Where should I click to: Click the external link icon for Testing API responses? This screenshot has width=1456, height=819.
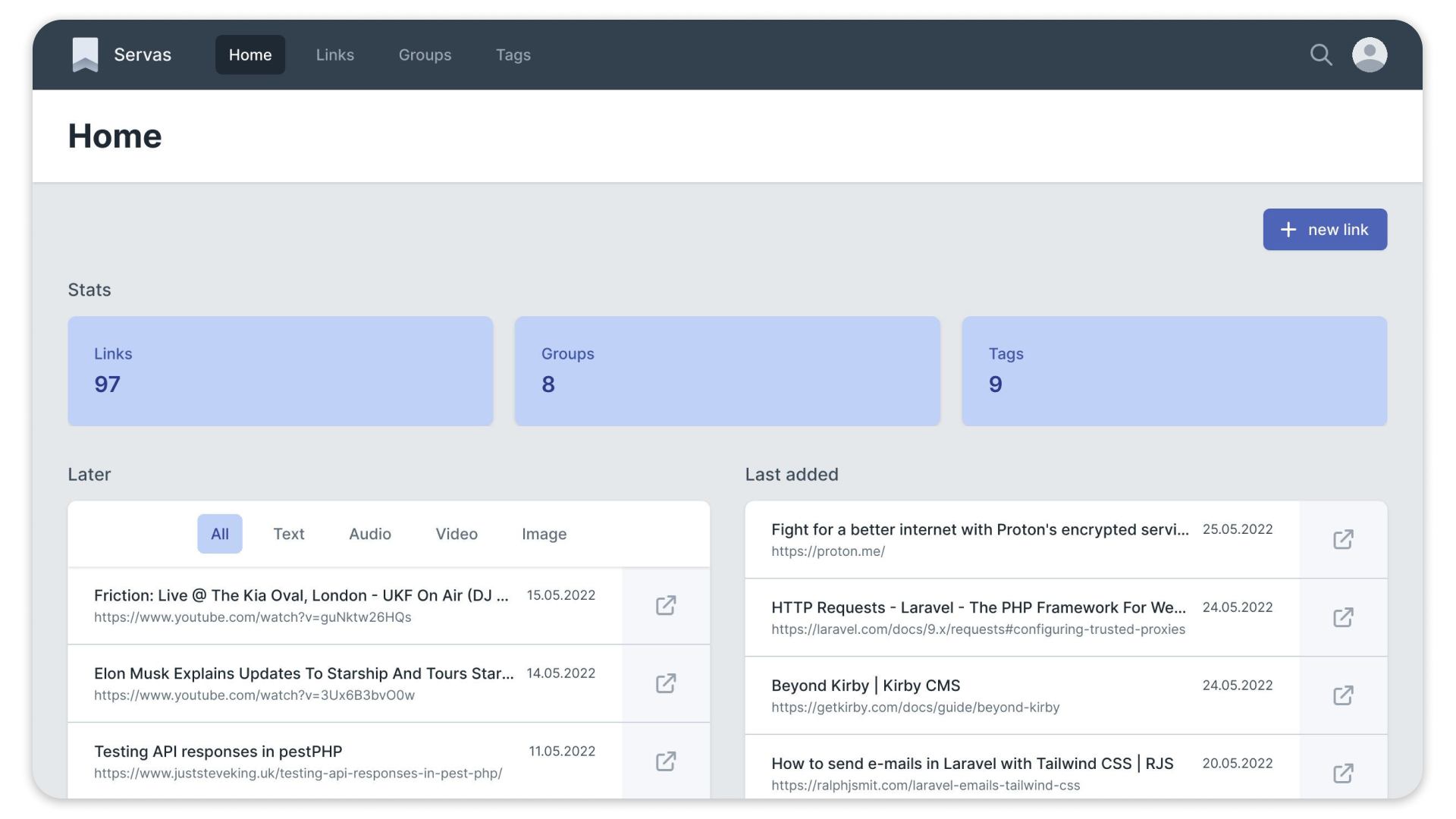pos(666,762)
